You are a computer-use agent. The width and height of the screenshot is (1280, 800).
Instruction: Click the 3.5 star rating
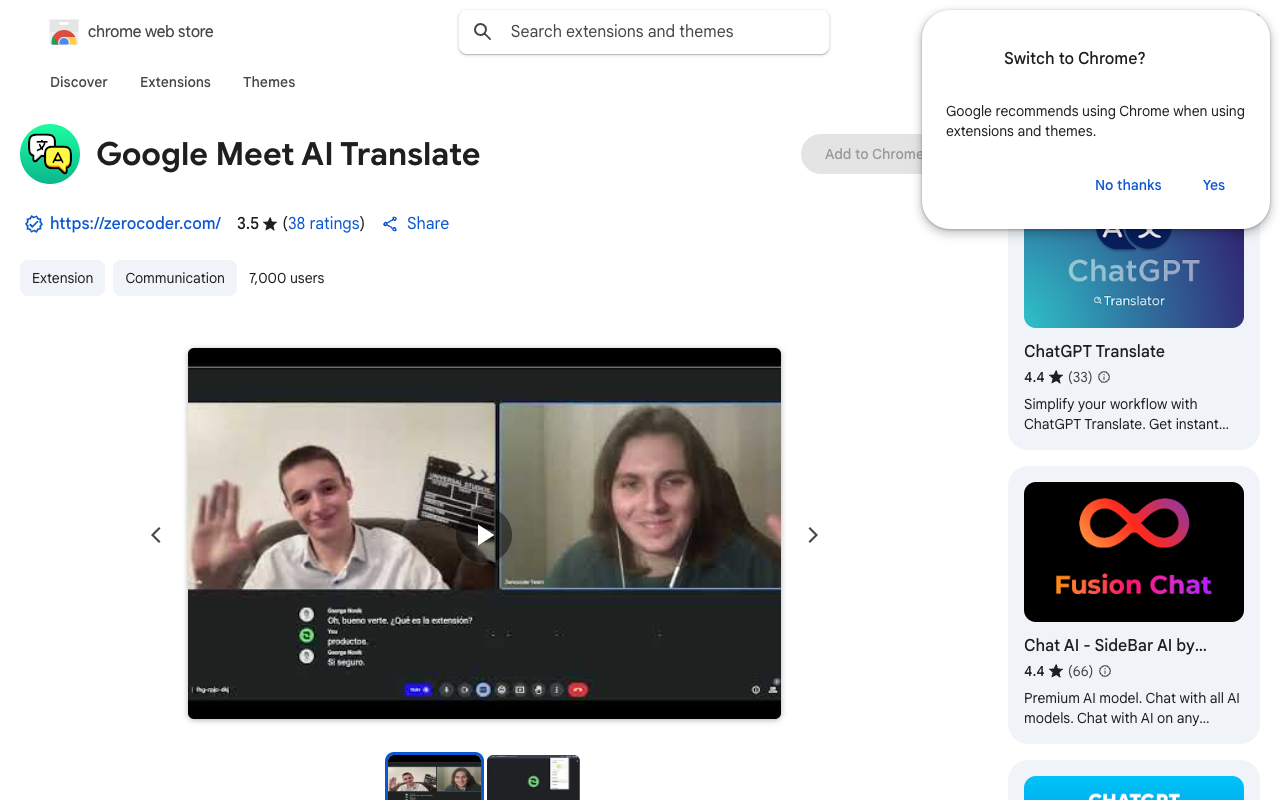(257, 224)
